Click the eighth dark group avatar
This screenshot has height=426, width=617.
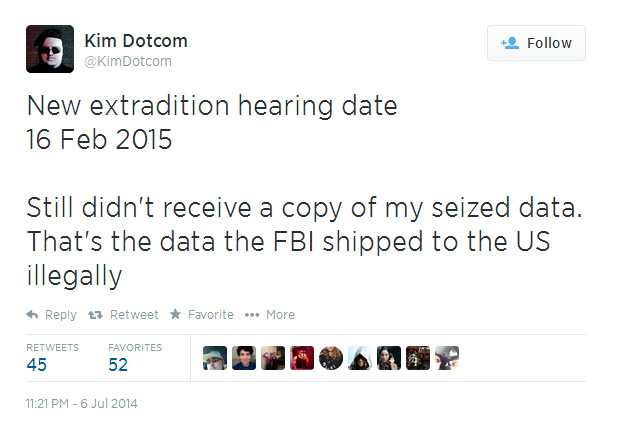[418, 359]
